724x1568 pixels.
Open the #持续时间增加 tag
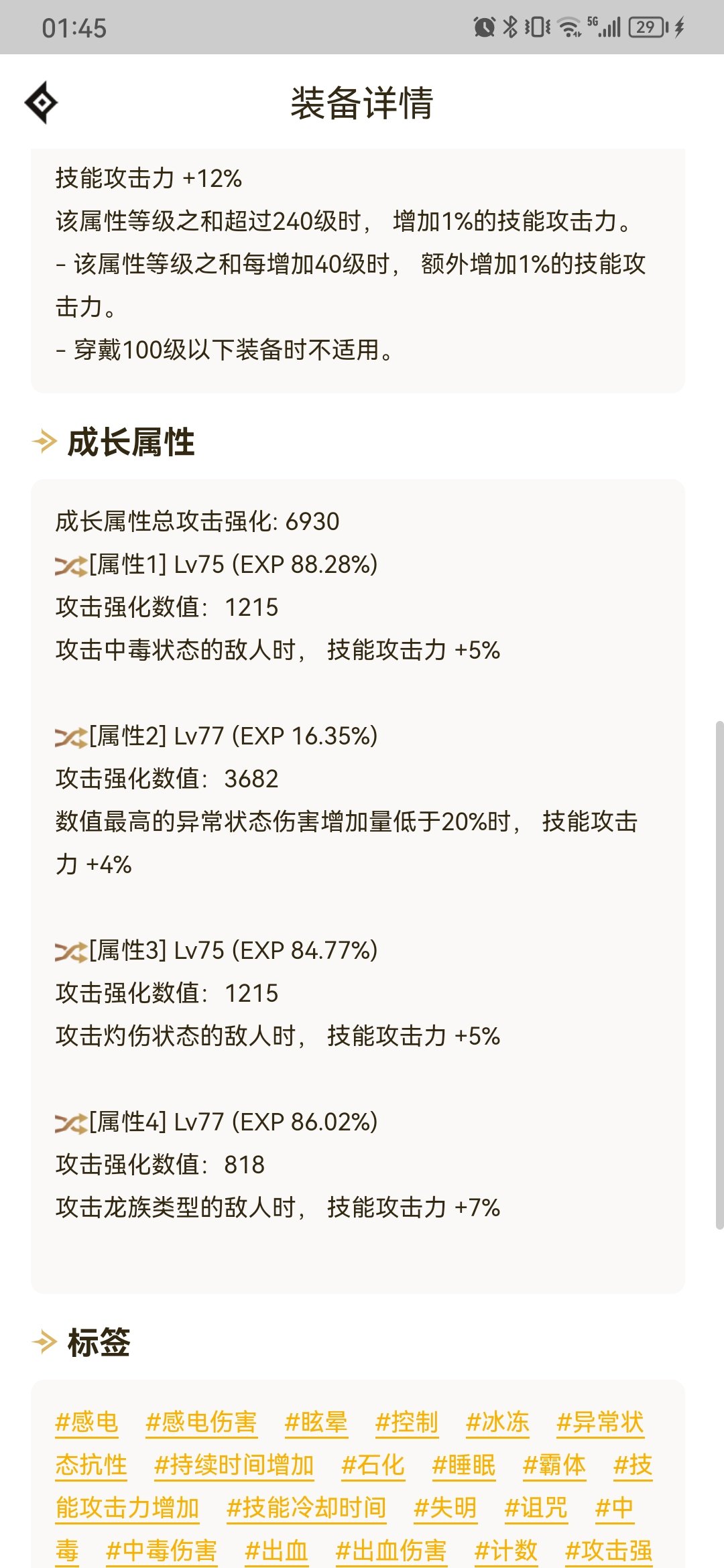point(234,1465)
